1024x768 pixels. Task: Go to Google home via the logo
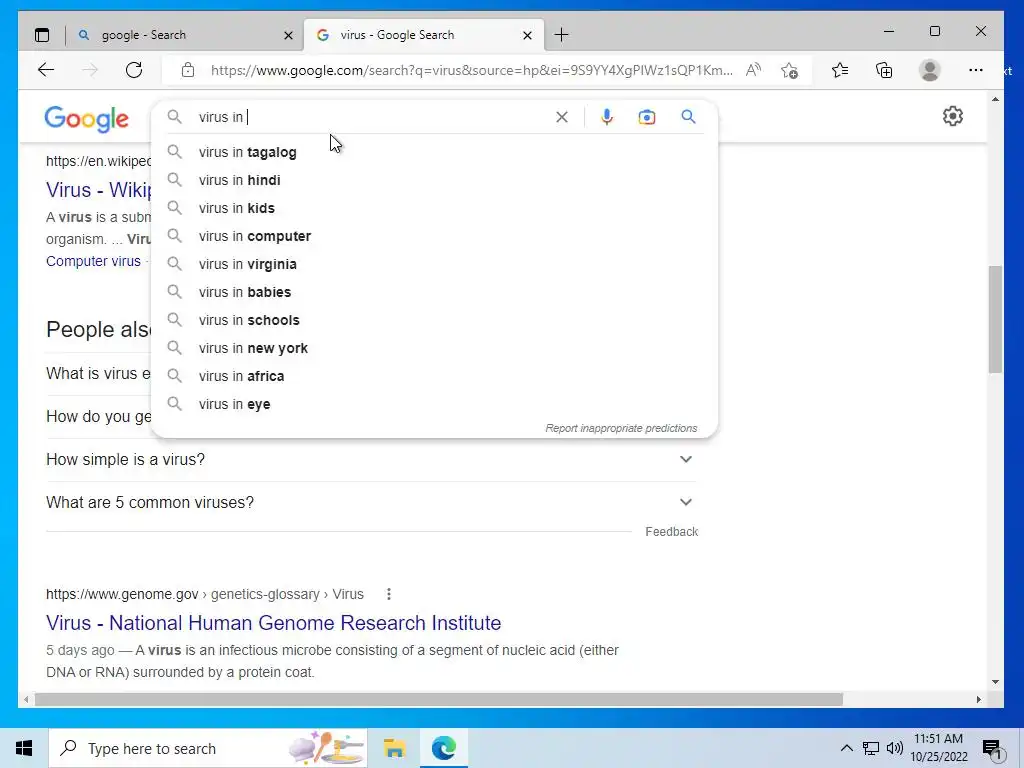tap(86, 120)
